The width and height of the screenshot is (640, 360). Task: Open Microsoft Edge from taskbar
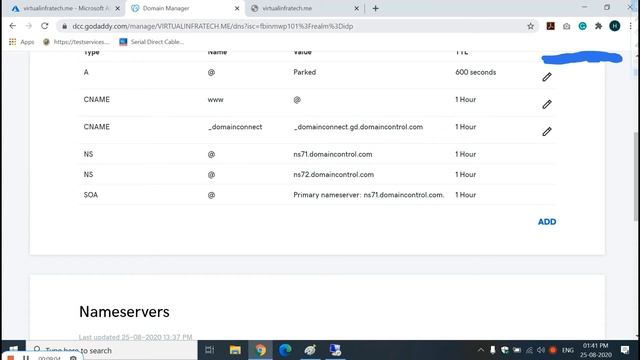point(285,350)
